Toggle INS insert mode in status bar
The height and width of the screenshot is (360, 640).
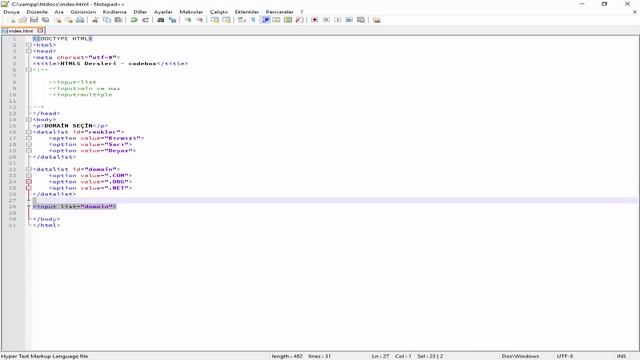[621, 356]
